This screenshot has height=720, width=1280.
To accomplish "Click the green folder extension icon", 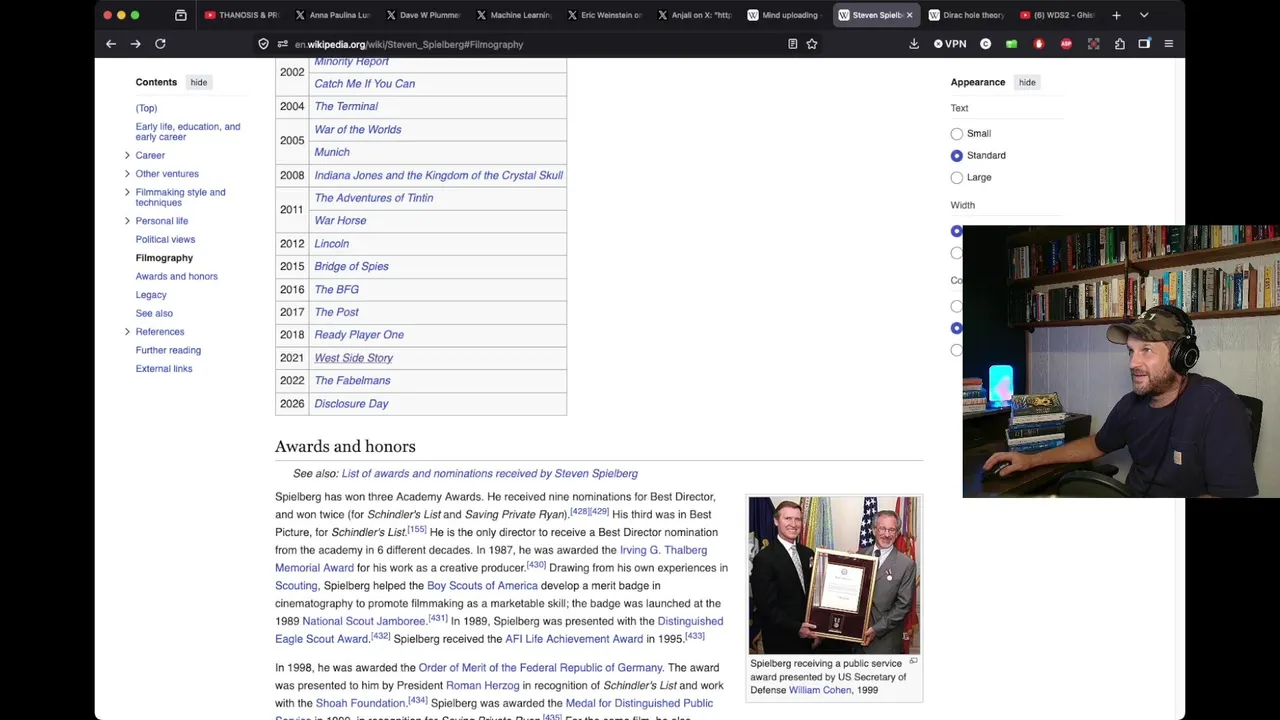I will (x=1011, y=44).
